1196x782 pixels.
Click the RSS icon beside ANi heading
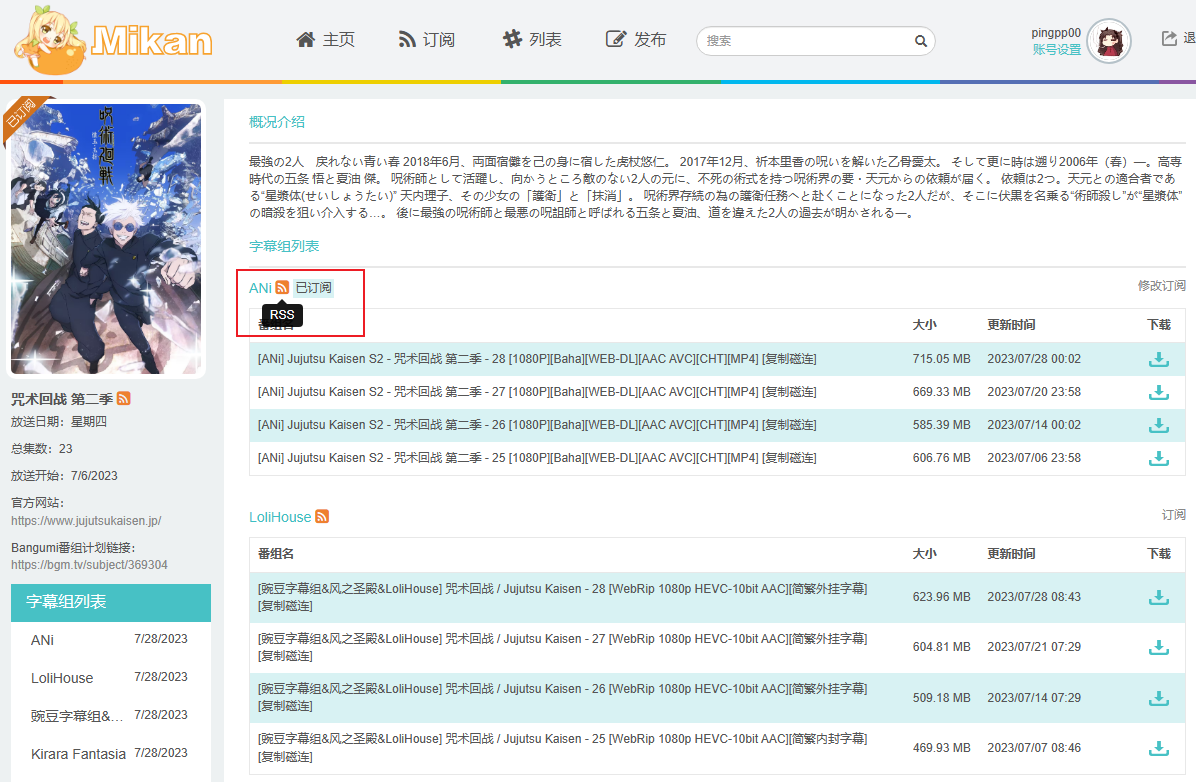click(282, 288)
